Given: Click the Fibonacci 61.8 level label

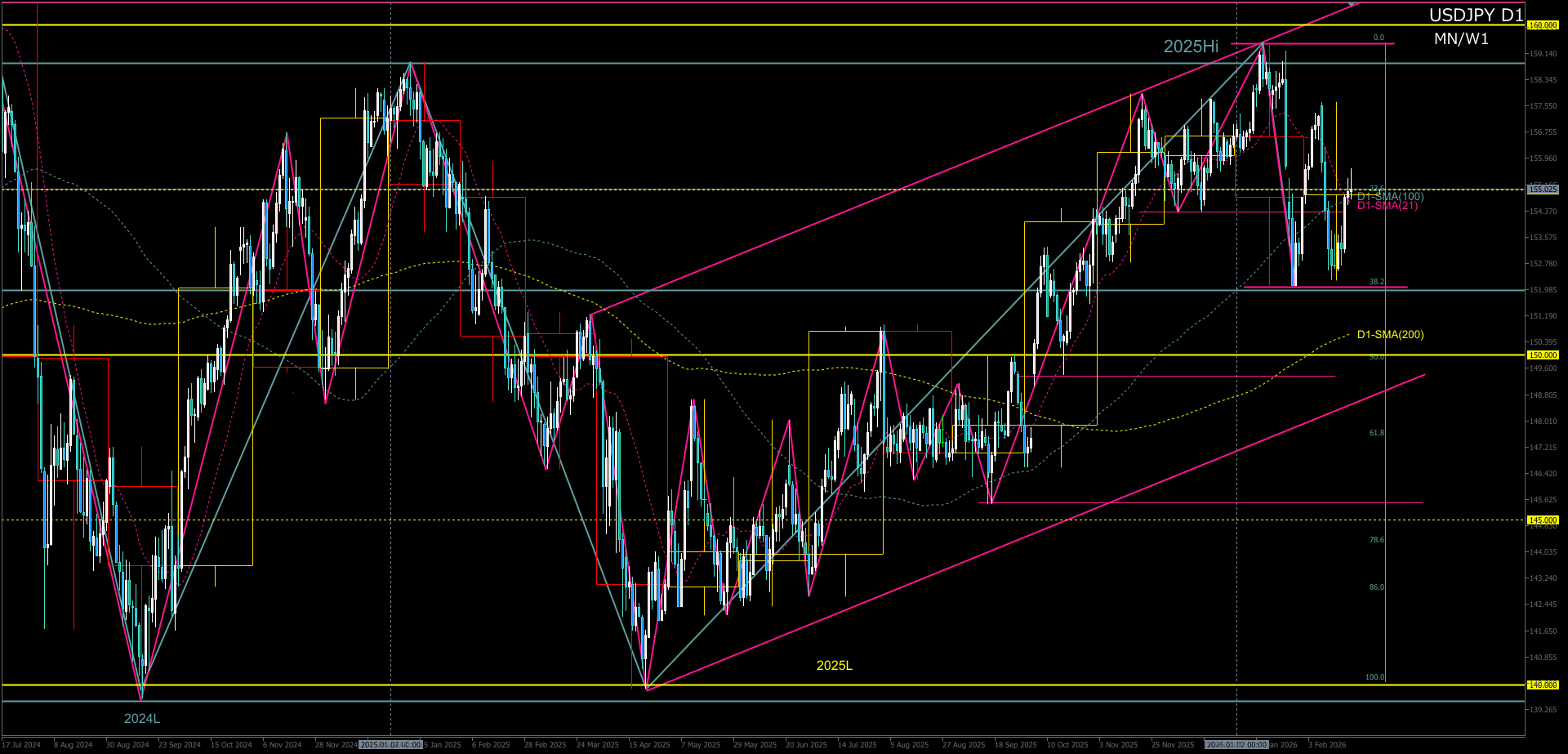Looking at the screenshot, I should pos(1377,433).
